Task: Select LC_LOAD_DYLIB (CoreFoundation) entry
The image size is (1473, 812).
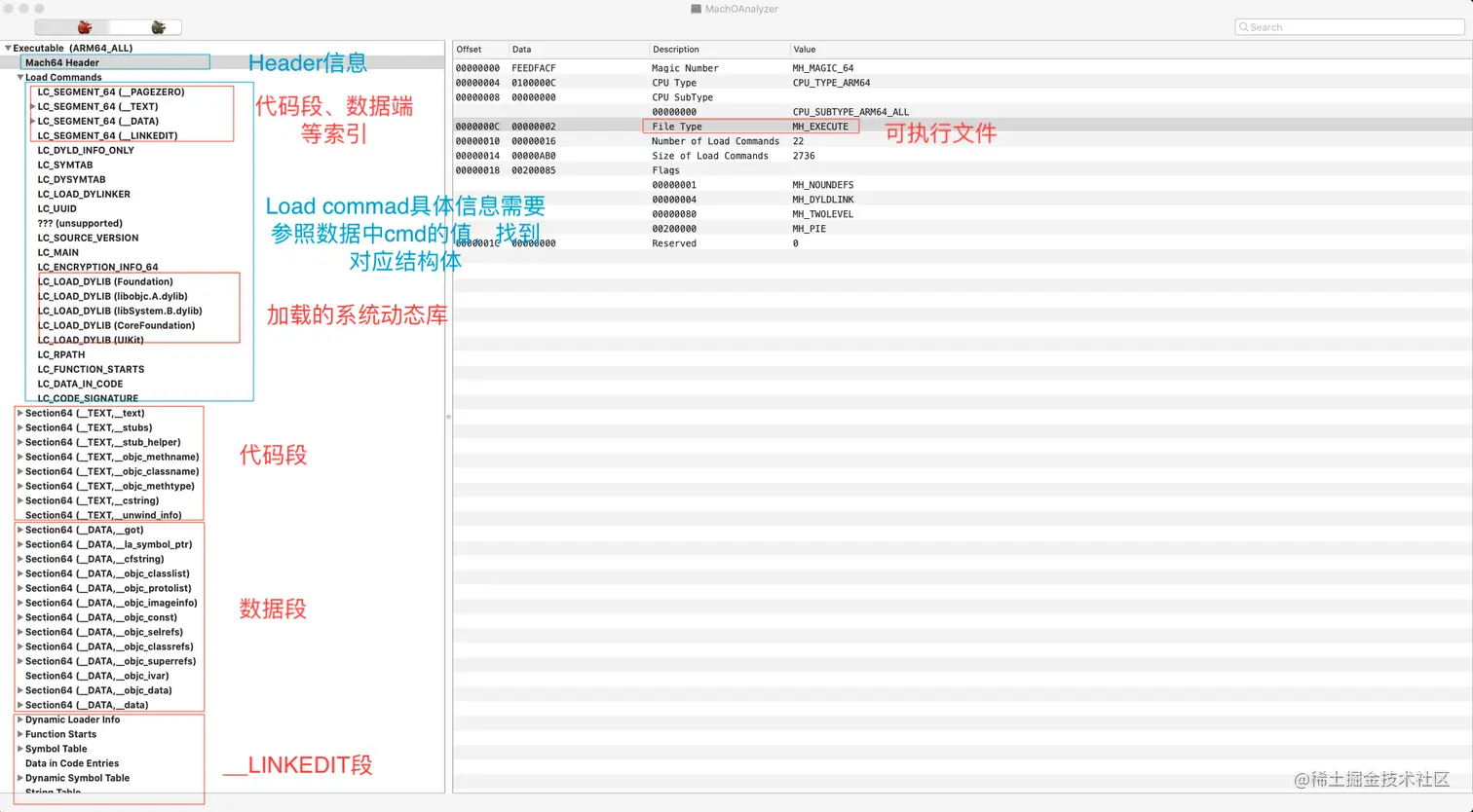Action: (116, 325)
